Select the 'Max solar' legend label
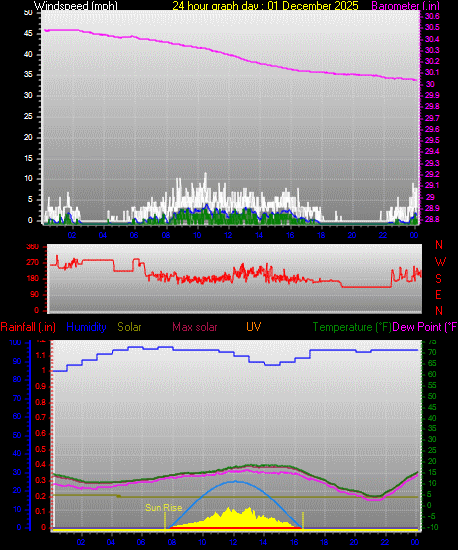458x550 pixels. coord(195,327)
